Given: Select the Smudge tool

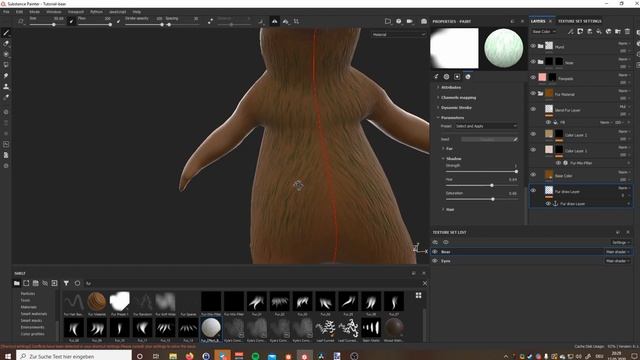Looking at the screenshot, I should (6, 76).
